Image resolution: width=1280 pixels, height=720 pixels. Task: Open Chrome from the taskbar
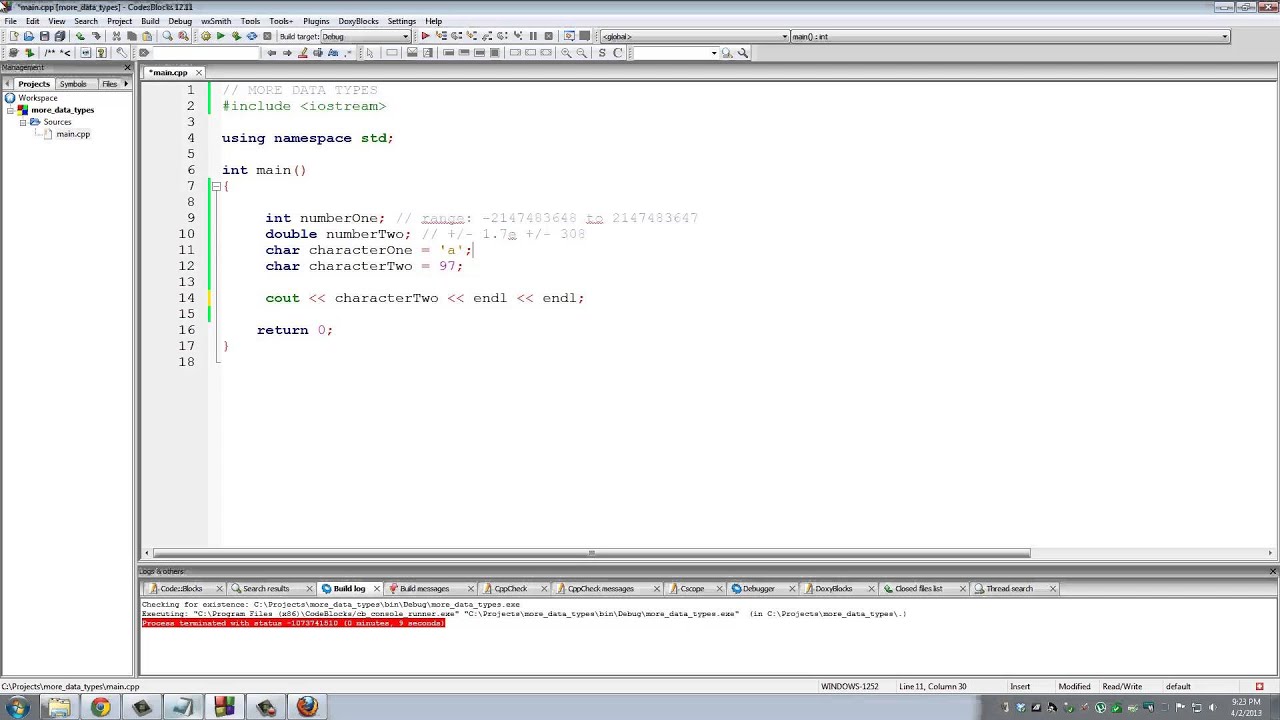click(100, 708)
